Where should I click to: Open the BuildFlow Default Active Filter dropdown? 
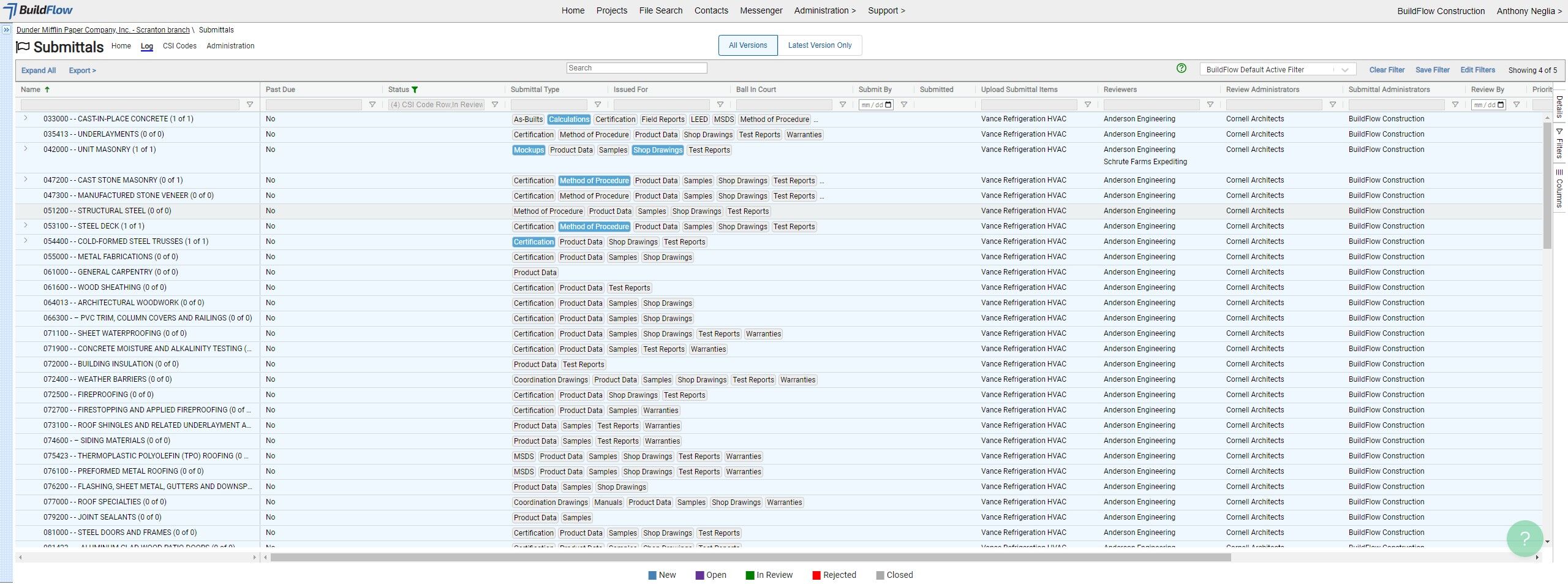click(1278, 70)
